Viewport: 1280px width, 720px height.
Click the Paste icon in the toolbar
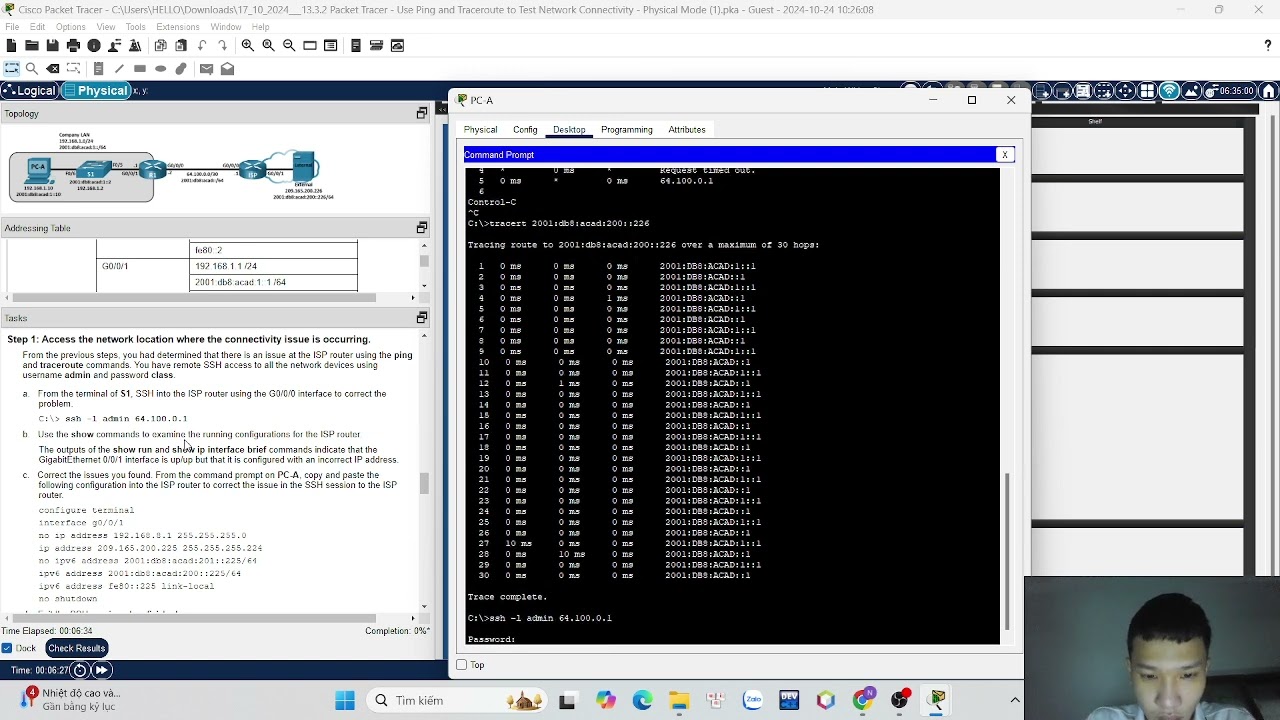[x=181, y=46]
